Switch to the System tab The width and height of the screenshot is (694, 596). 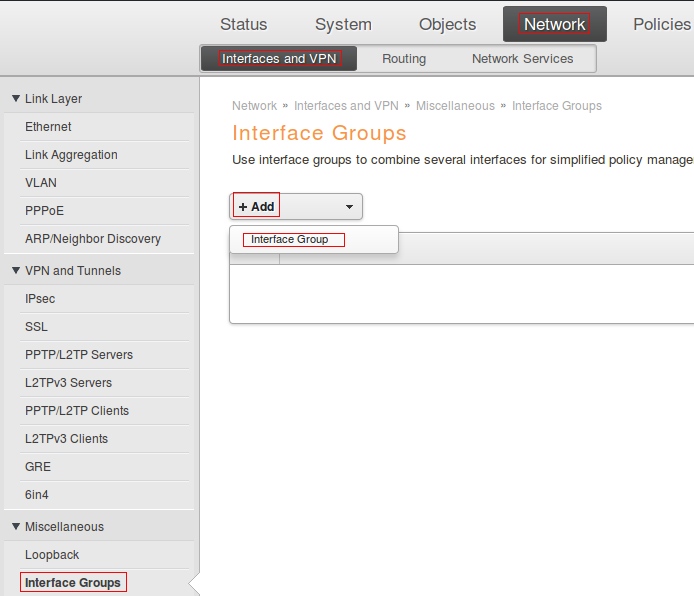click(x=343, y=24)
